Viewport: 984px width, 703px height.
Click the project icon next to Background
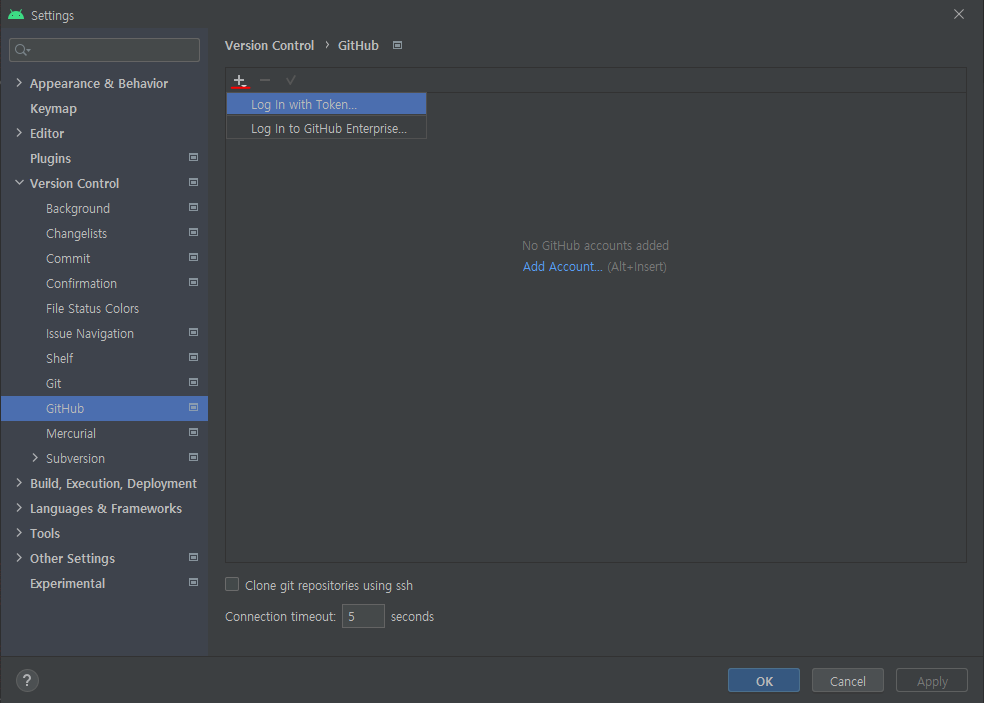[193, 208]
